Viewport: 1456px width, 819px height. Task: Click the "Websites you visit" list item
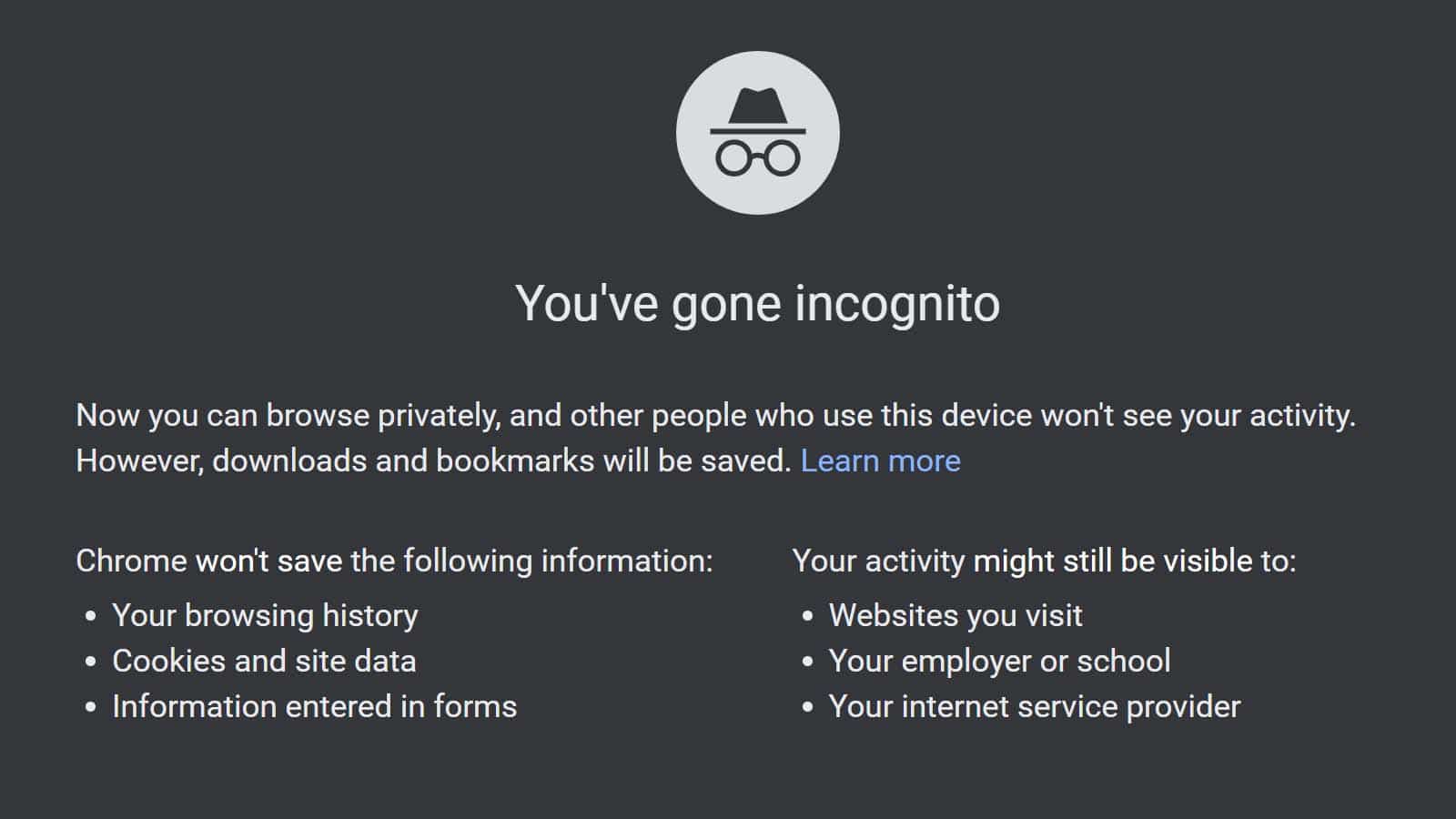click(955, 615)
